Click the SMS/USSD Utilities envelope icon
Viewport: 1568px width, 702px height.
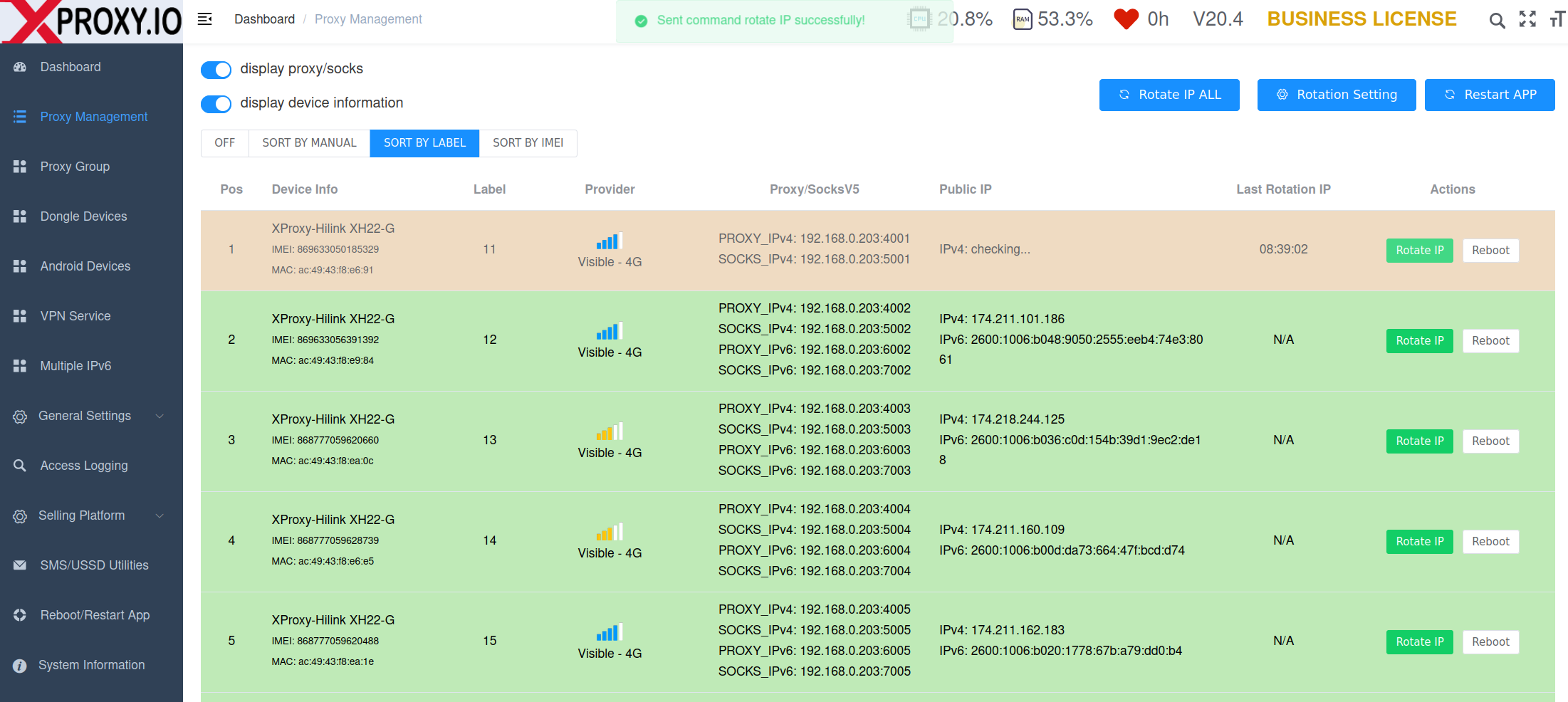coord(20,565)
